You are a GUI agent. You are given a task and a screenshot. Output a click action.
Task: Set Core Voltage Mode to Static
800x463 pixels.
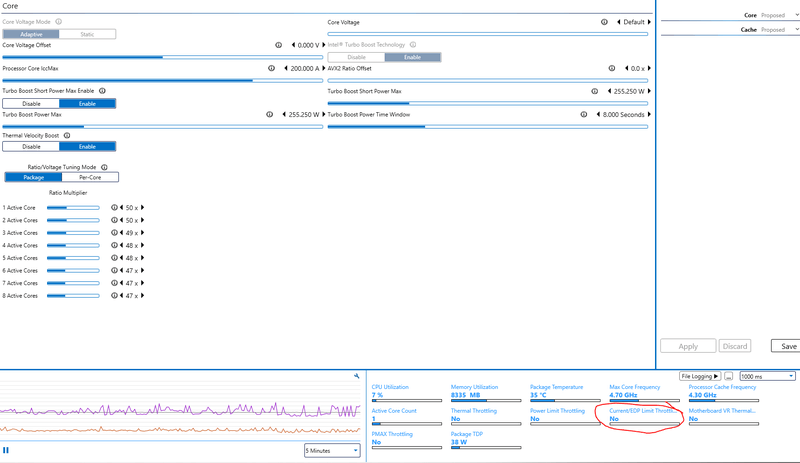click(x=87, y=34)
